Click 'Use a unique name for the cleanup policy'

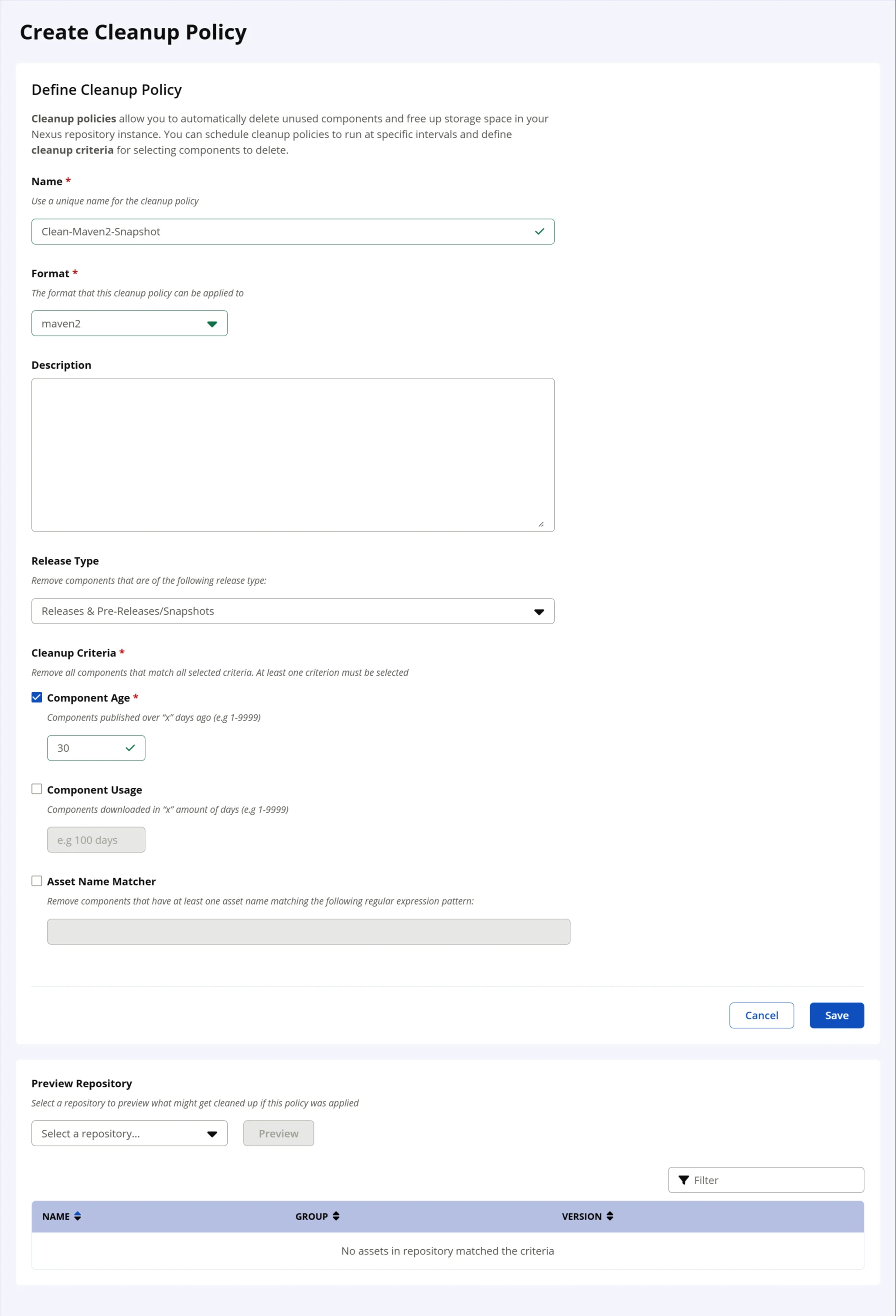click(x=115, y=201)
